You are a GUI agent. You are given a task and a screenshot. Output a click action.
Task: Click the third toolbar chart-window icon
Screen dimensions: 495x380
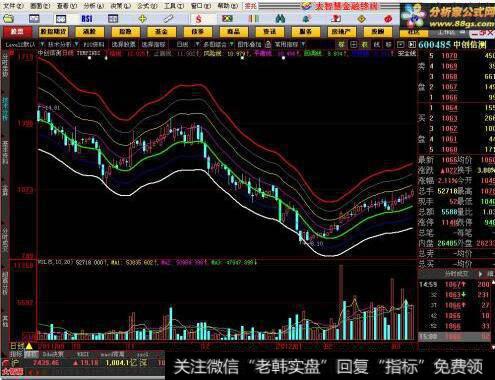click(x=61, y=19)
